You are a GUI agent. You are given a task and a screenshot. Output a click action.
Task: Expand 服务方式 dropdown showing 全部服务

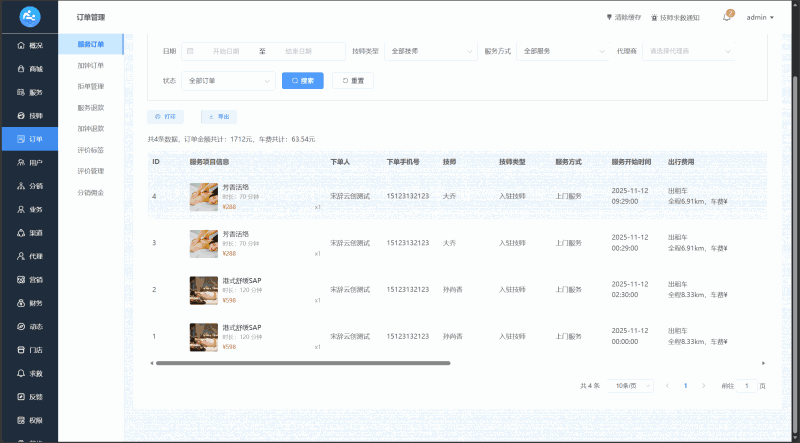(x=563, y=51)
